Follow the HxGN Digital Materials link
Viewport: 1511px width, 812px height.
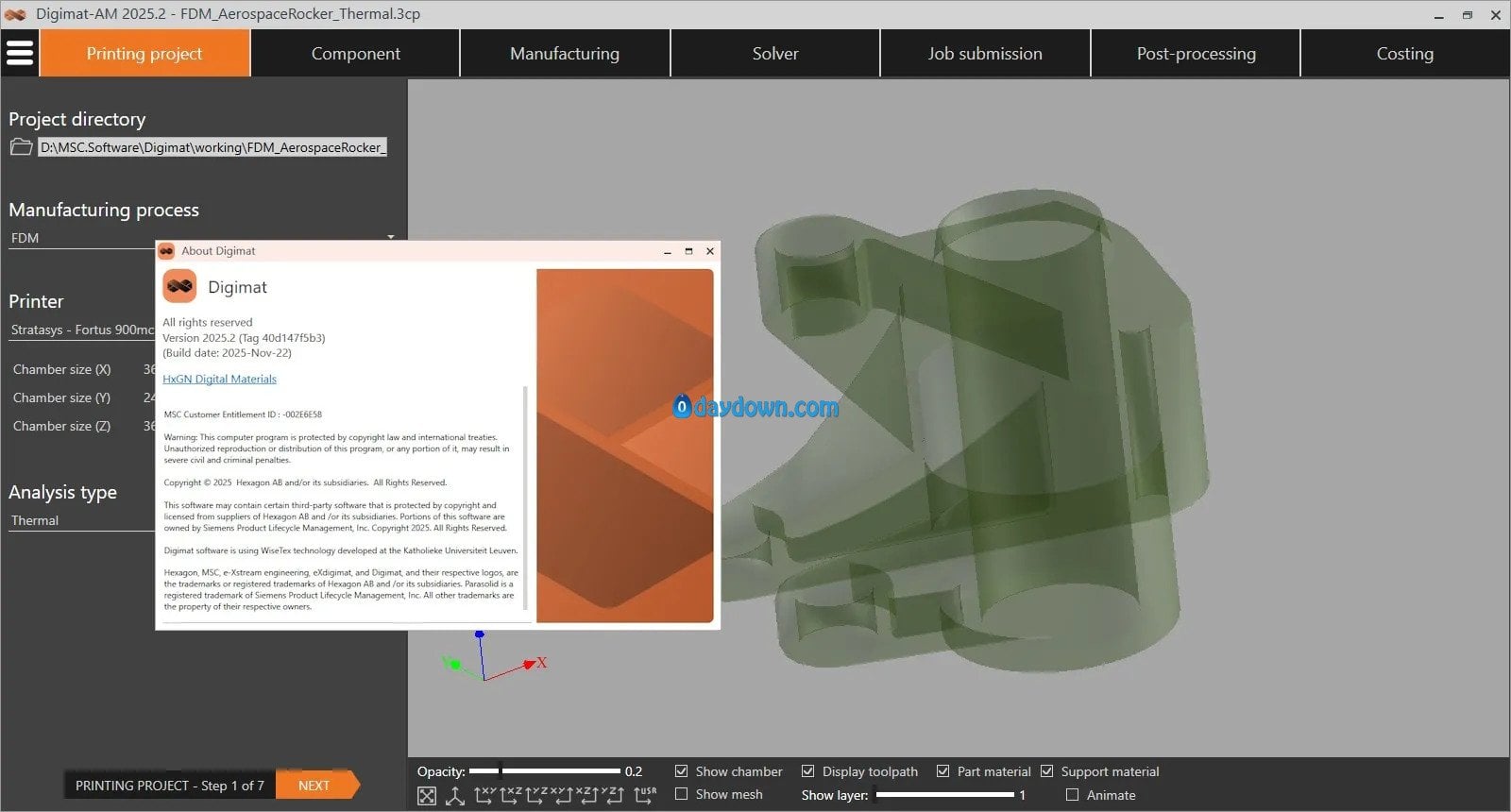pos(219,379)
